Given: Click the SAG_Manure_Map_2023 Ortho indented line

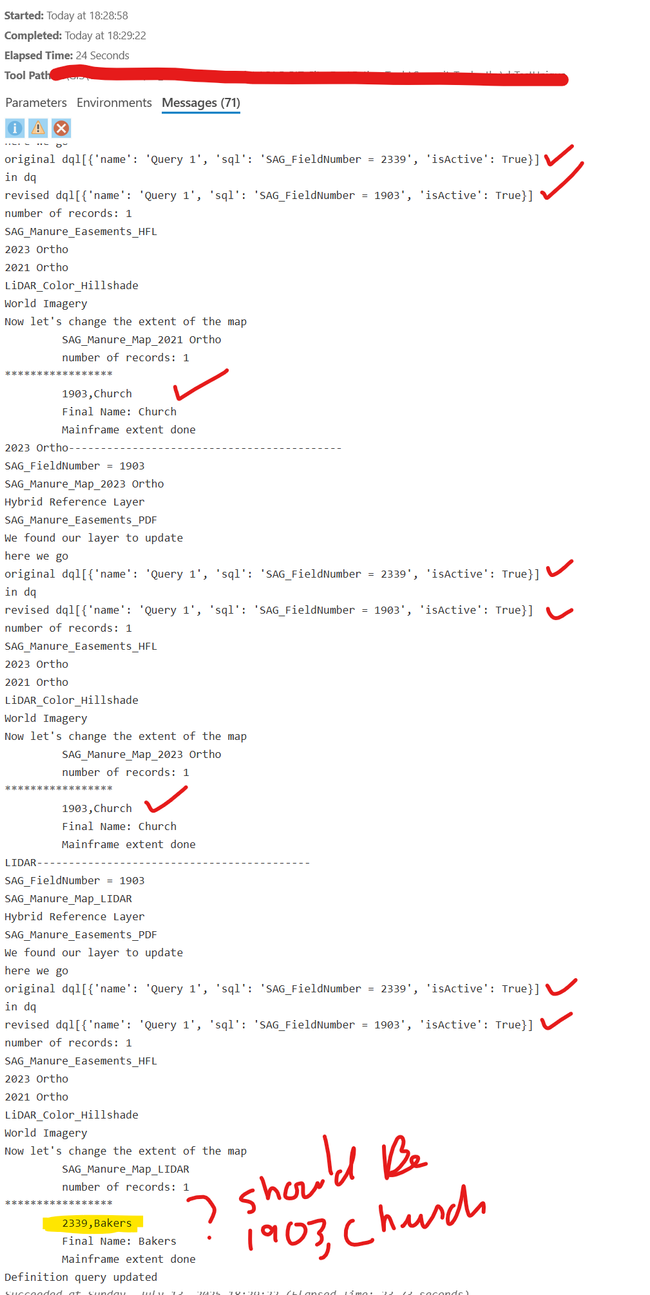Looking at the screenshot, I should (141, 754).
